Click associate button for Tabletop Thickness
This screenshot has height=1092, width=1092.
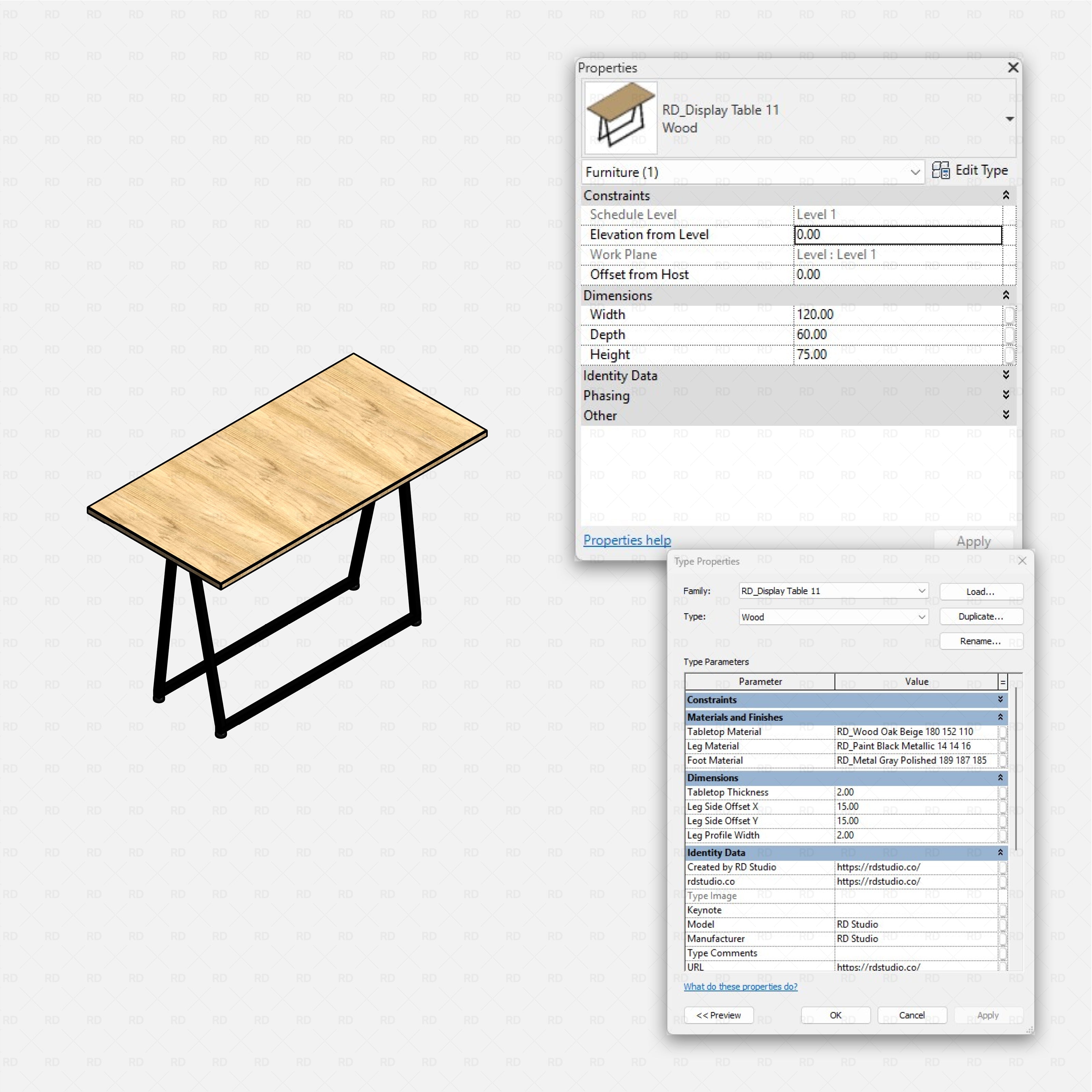pos(1003,792)
